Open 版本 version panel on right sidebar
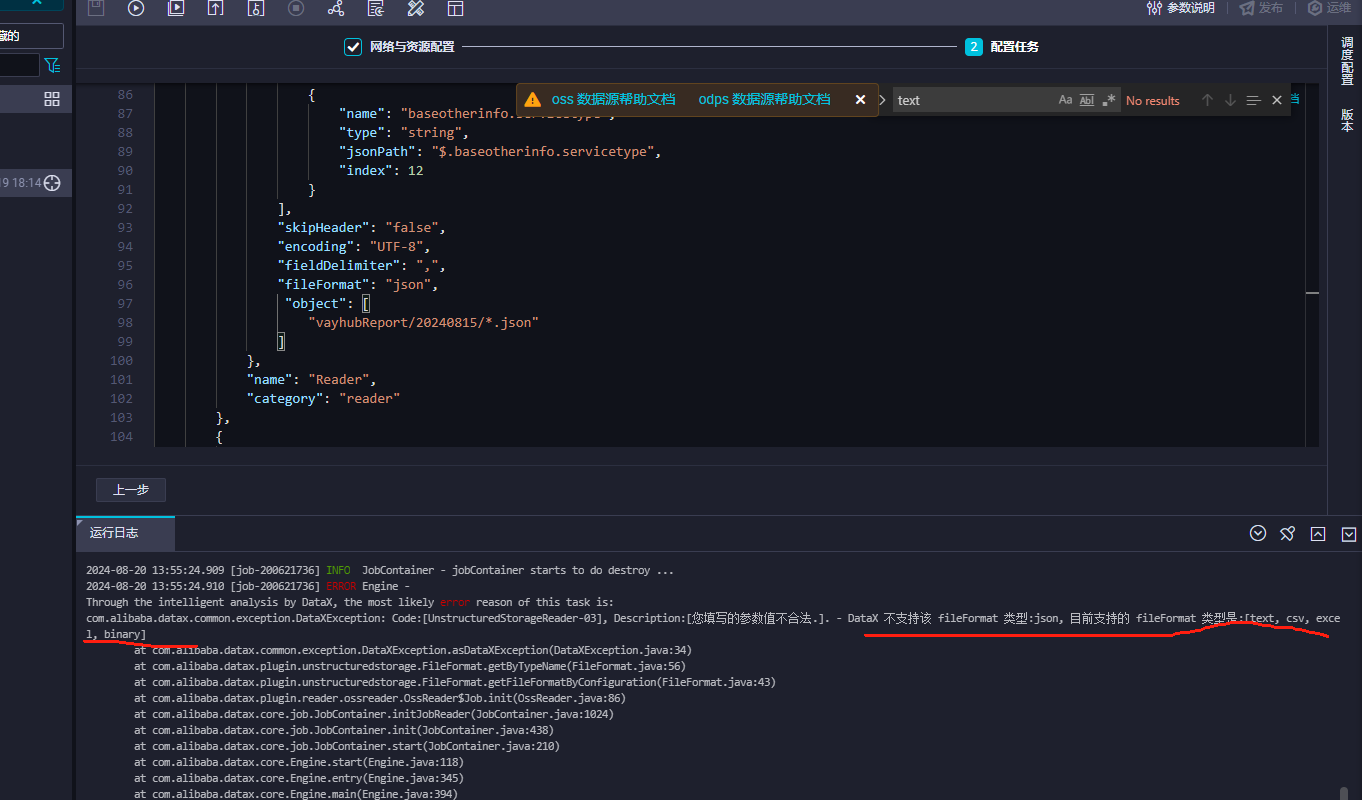This screenshot has height=800, width=1362. [1346, 120]
